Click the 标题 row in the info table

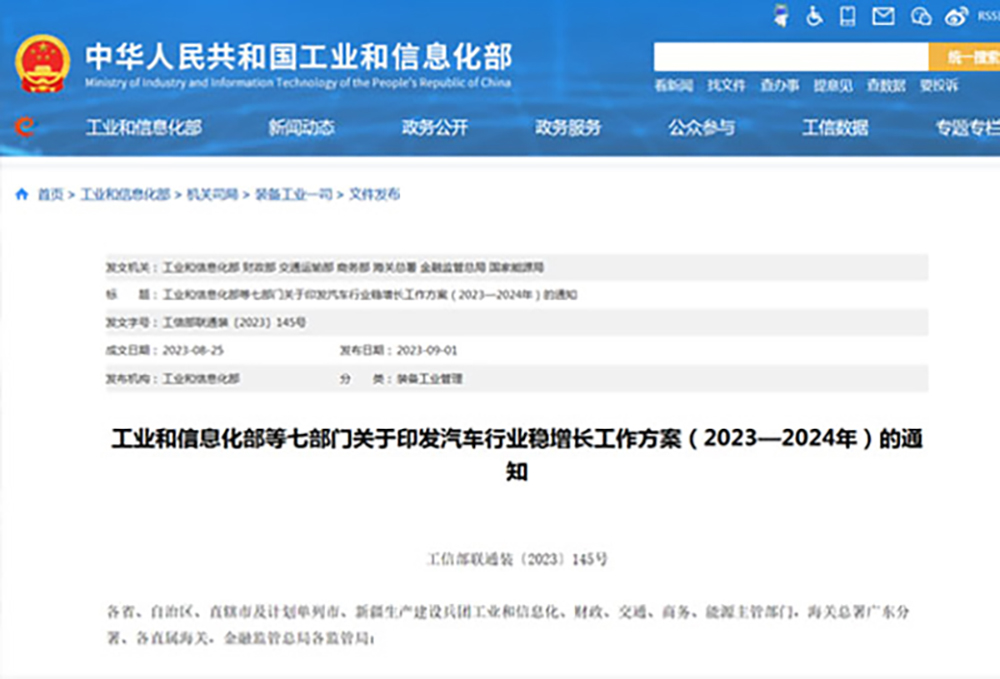(x=517, y=295)
